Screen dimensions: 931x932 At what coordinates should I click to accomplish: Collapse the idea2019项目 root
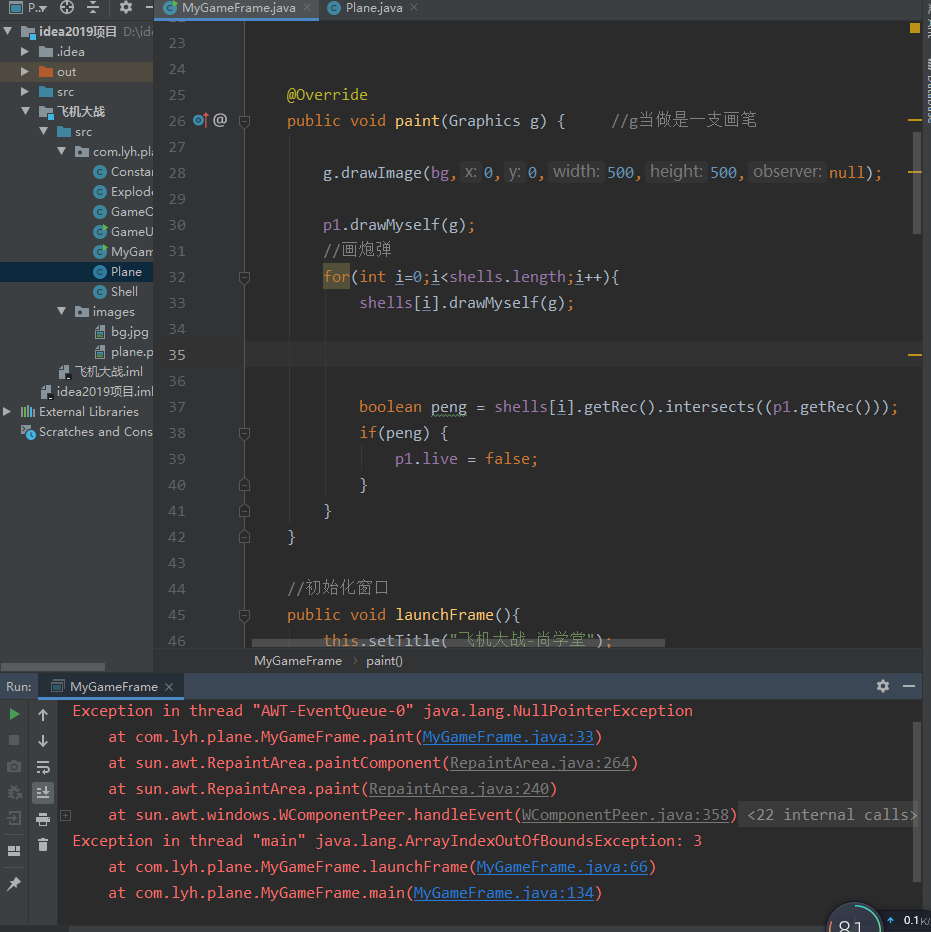coord(8,30)
